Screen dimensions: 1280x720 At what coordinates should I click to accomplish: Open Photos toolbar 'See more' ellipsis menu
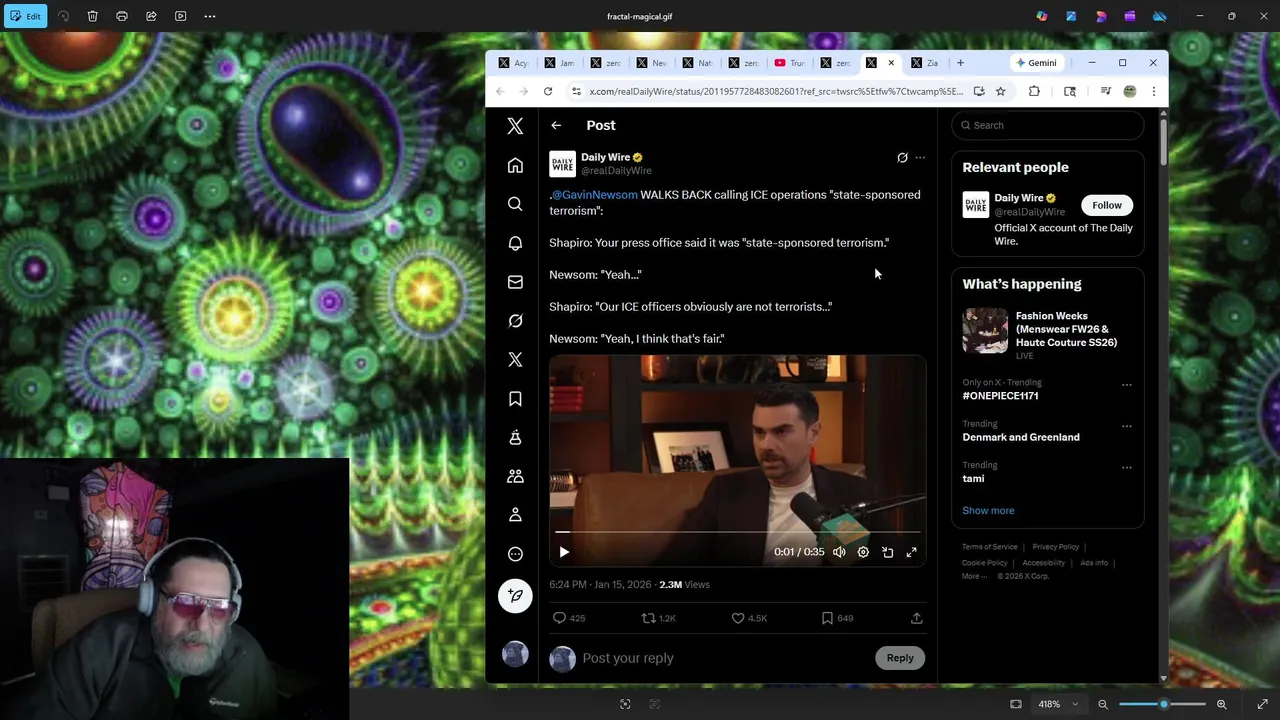click(x=210, y=16)
